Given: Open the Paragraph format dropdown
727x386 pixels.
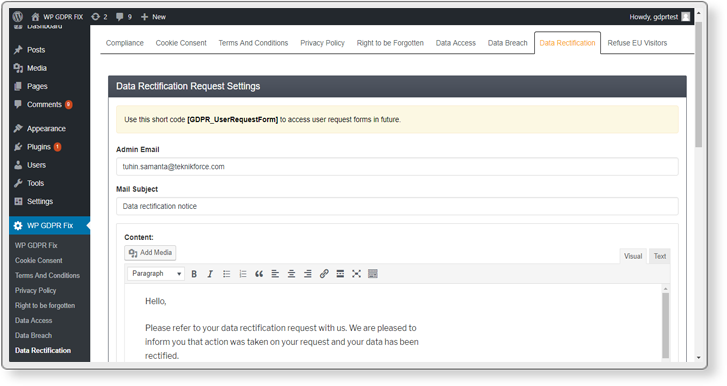Looking at the screenshot, I should click(156, 274).
